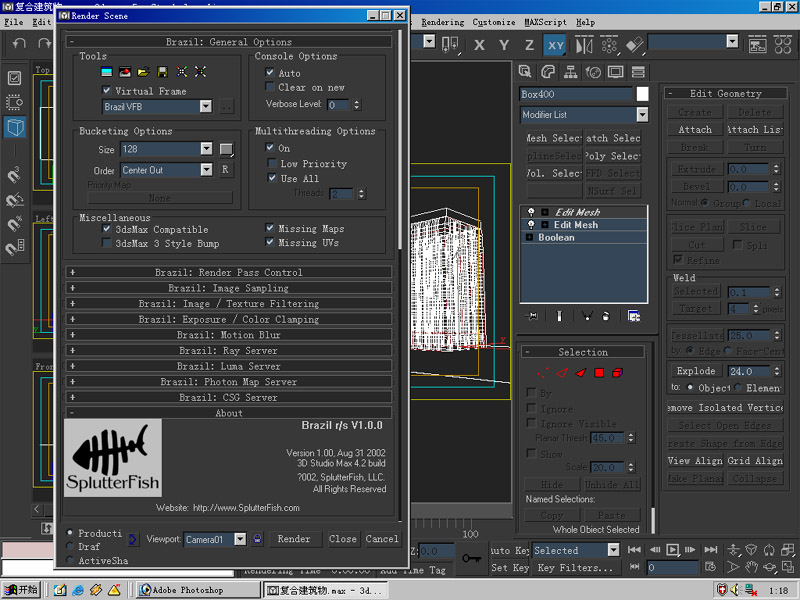This screenshot has height=600, width=800.
Task: Open the Brazil VFB dropdown
Action: coord(206,106)
